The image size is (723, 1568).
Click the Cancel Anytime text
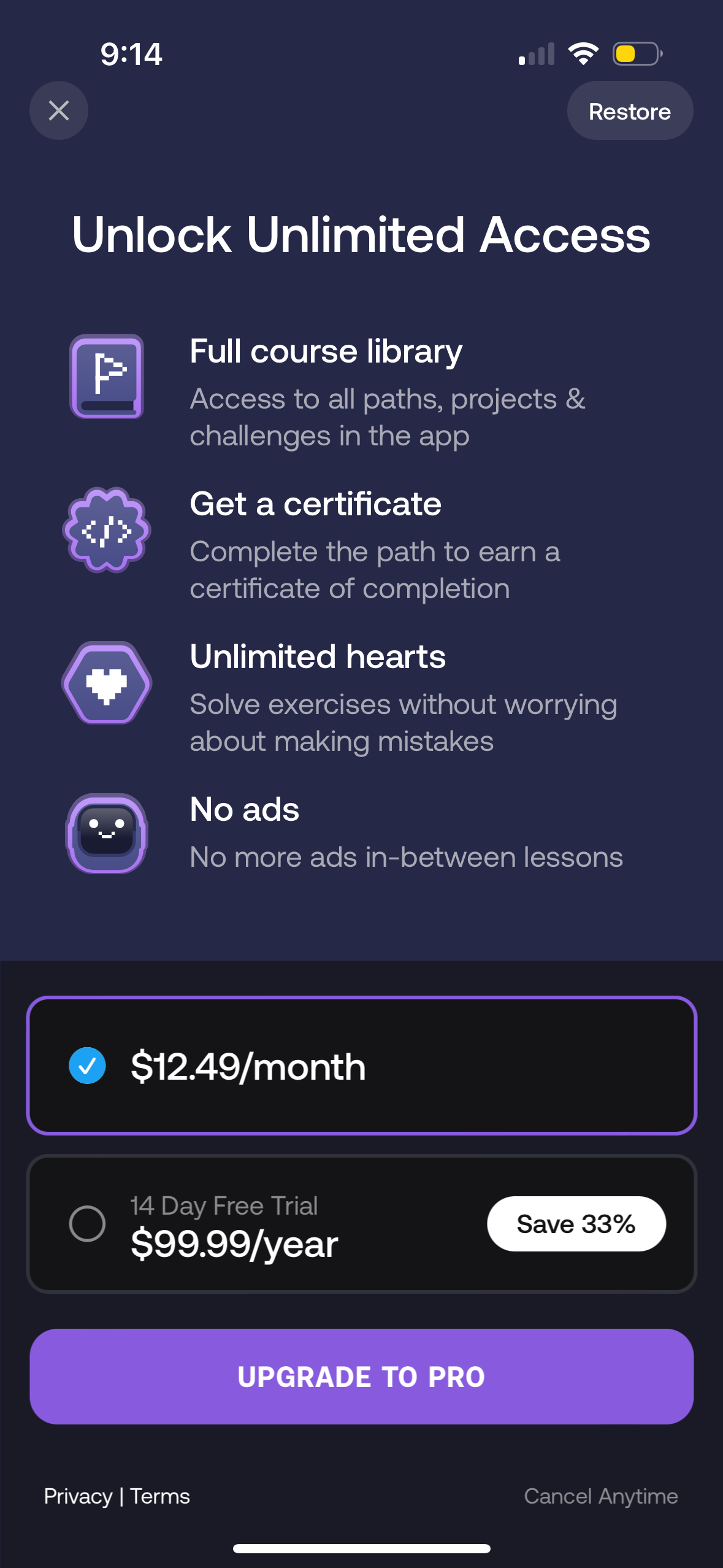pos(602,1496)
